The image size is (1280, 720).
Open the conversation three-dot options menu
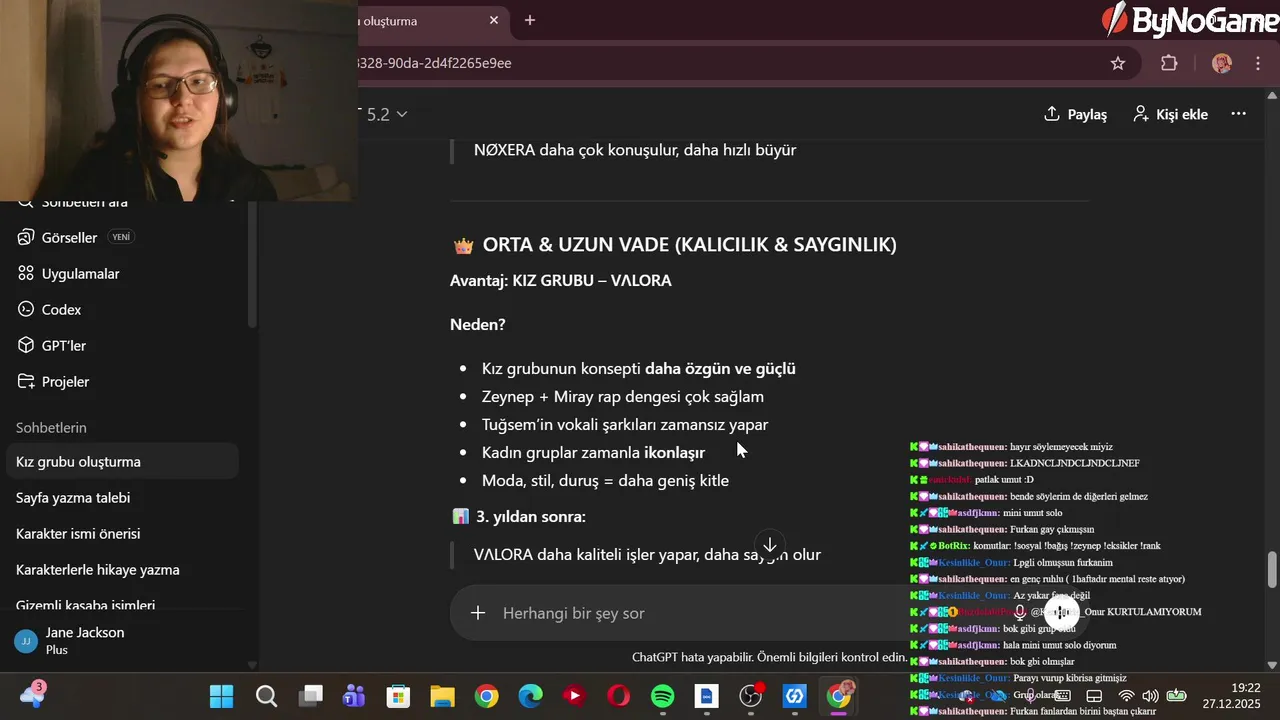tap(1238, 114)
